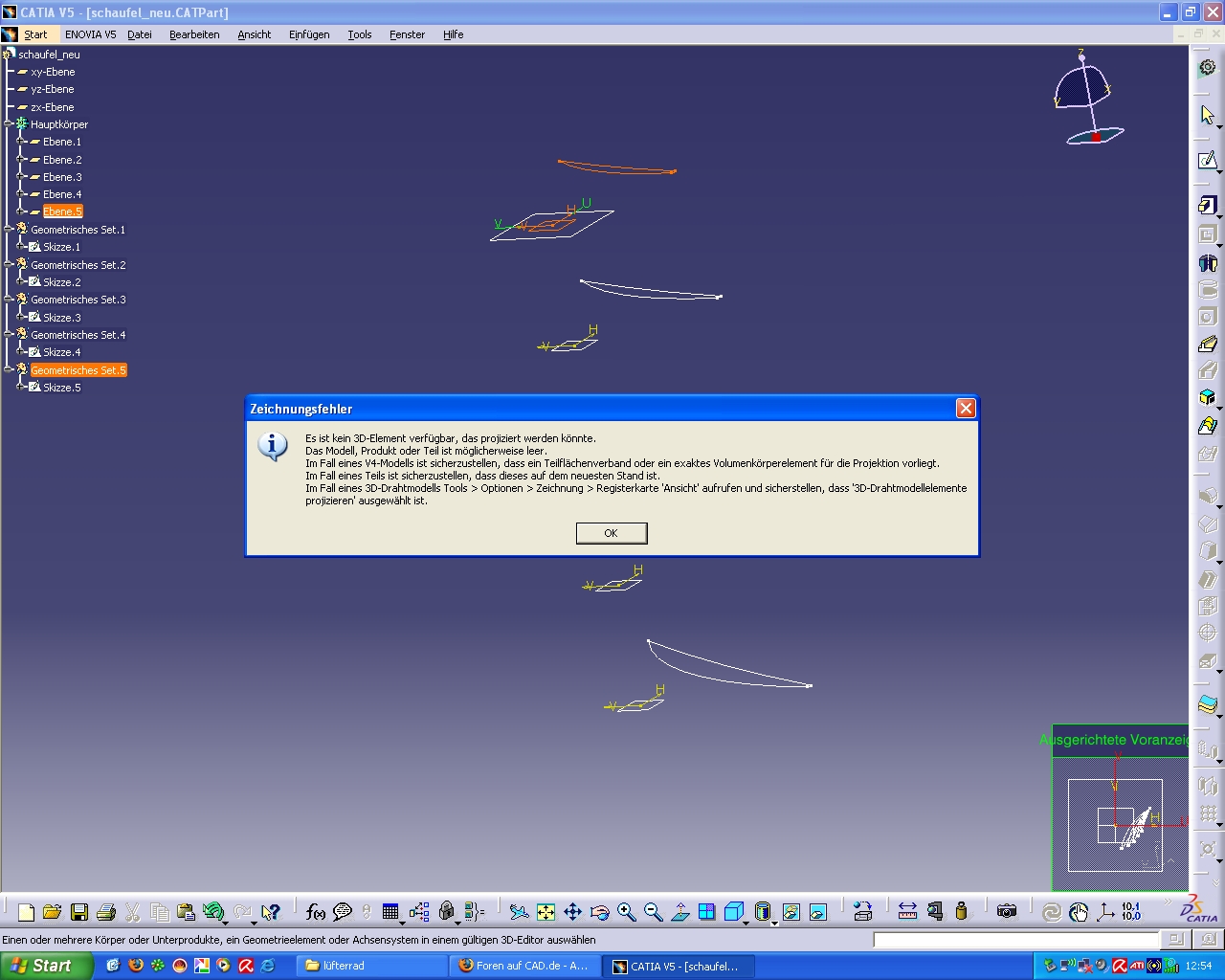Close the Zeichnungsfehler error dialog
This screenshot has height=980, width=1225.
click(966, 409)
